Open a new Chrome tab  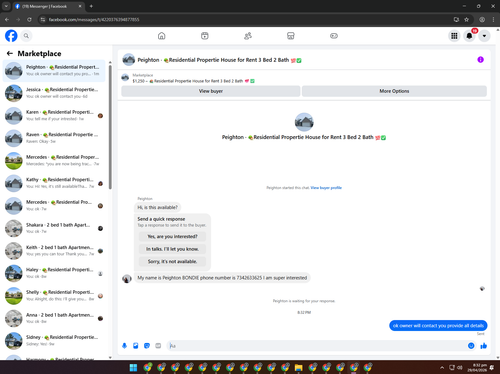click(x=91, y=6)
